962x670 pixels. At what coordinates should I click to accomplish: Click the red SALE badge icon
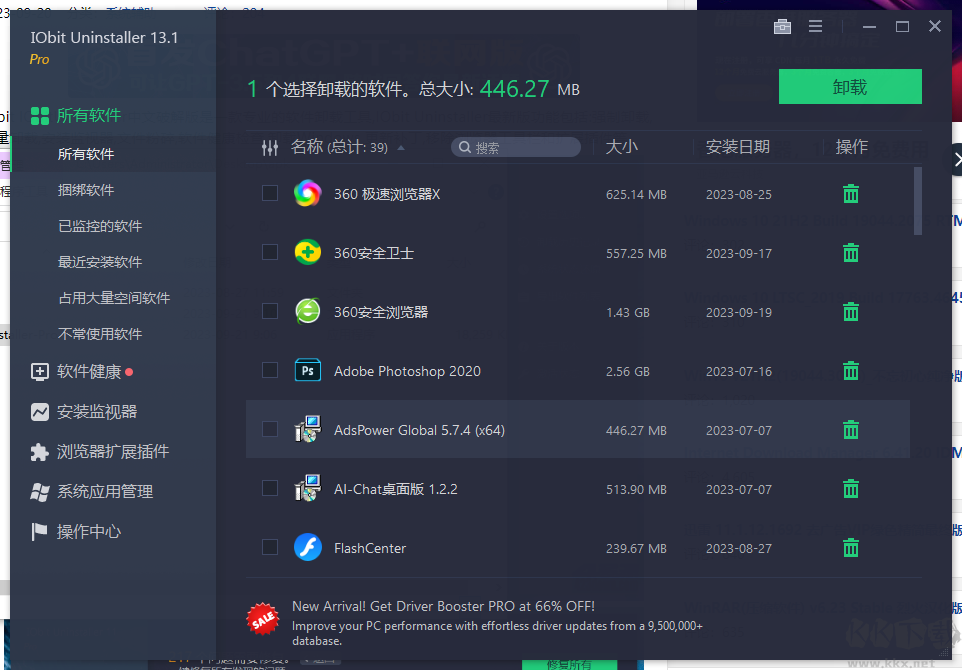pos(263,619)
